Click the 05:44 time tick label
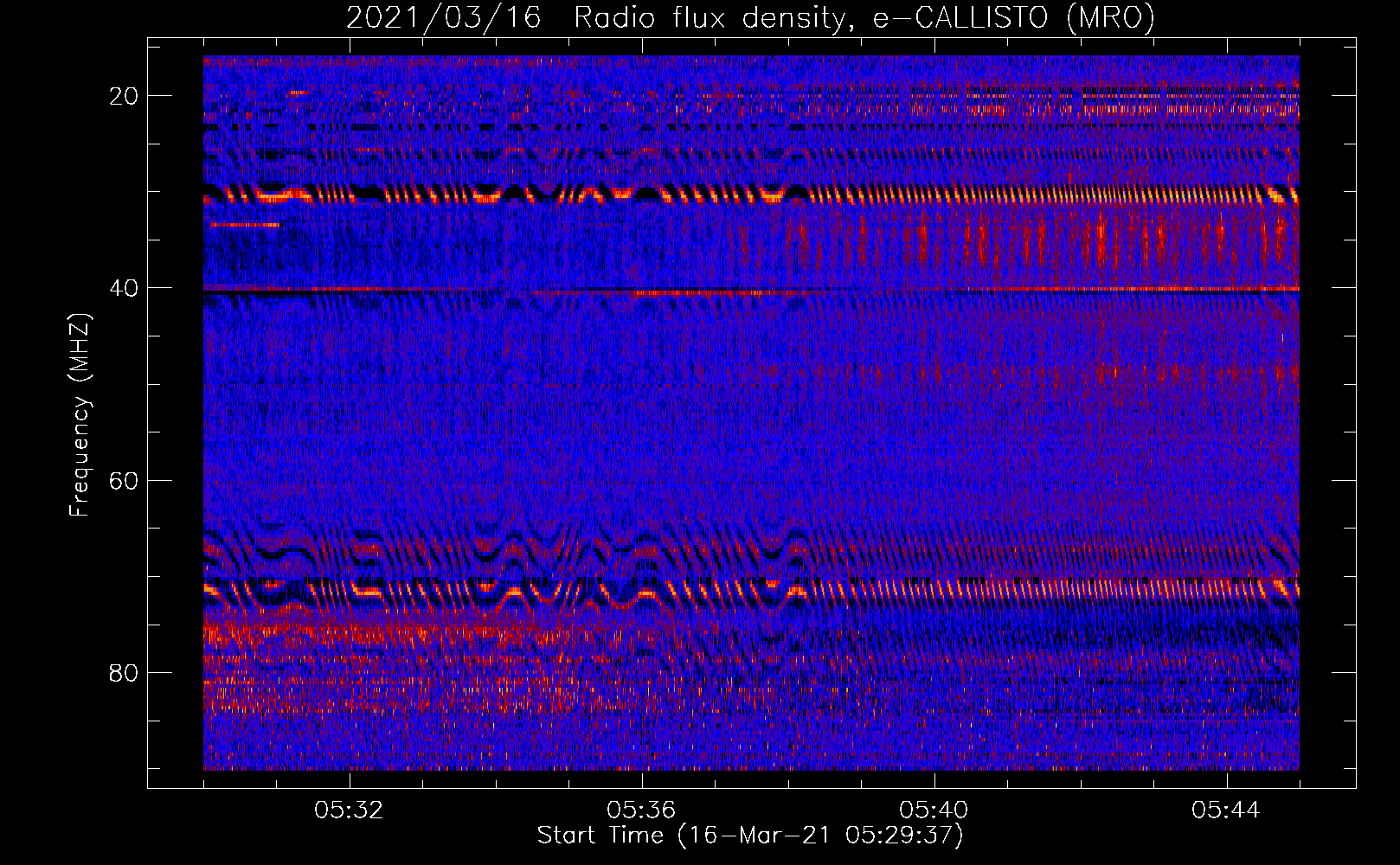Image resolution: width=1400 pixels, height=865 pixels. pos(1227,811)
